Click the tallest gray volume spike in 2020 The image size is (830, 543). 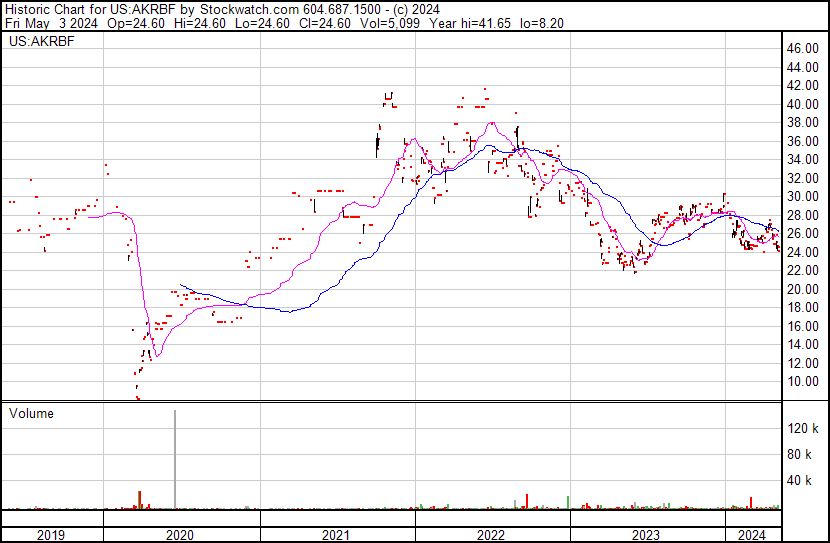176,460
